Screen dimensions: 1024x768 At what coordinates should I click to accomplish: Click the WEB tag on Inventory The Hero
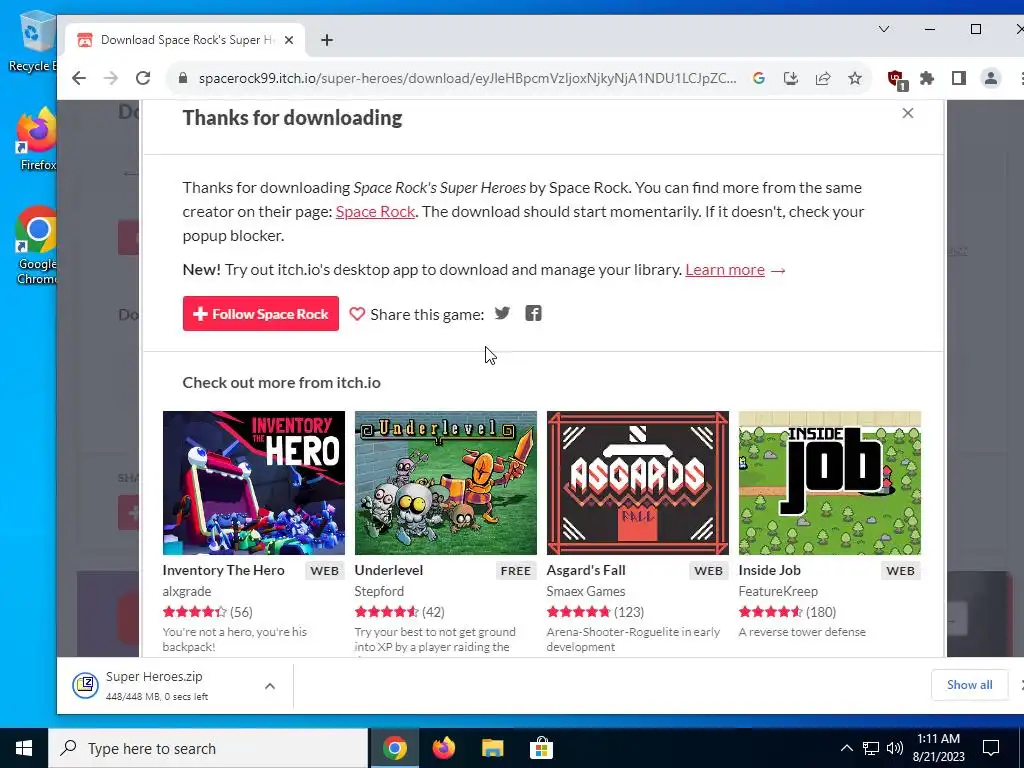(x=325, y=571)
